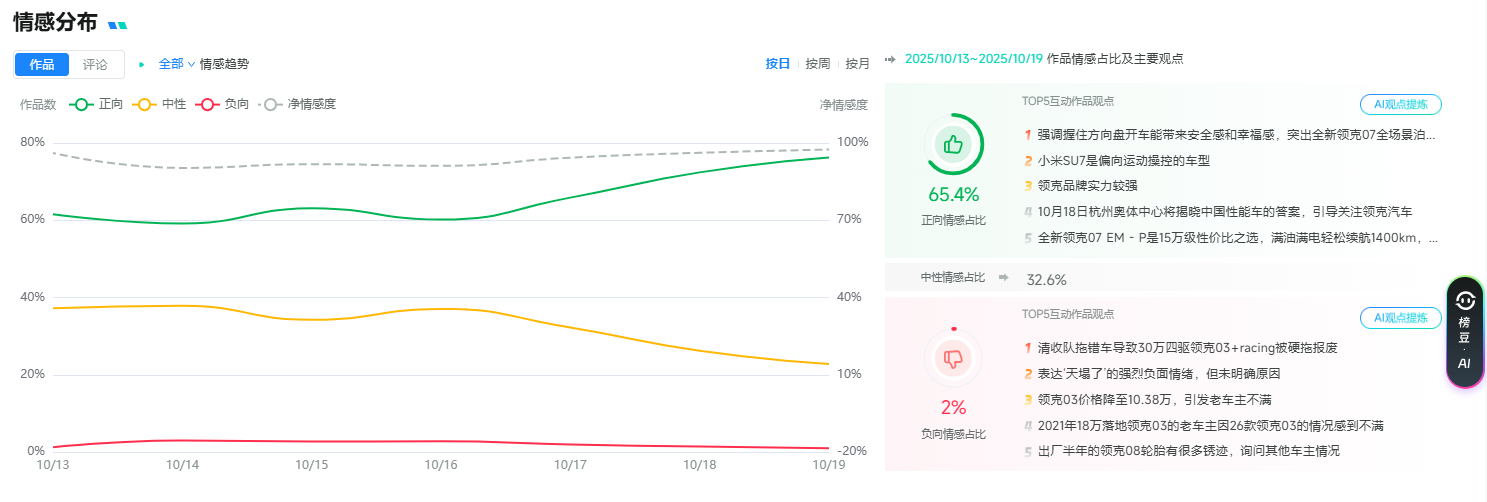Viewport: 1487px width, 502px height.
Task: Click the thumbs-down negative sentiment icon
Action: click(x=953, y=358)
